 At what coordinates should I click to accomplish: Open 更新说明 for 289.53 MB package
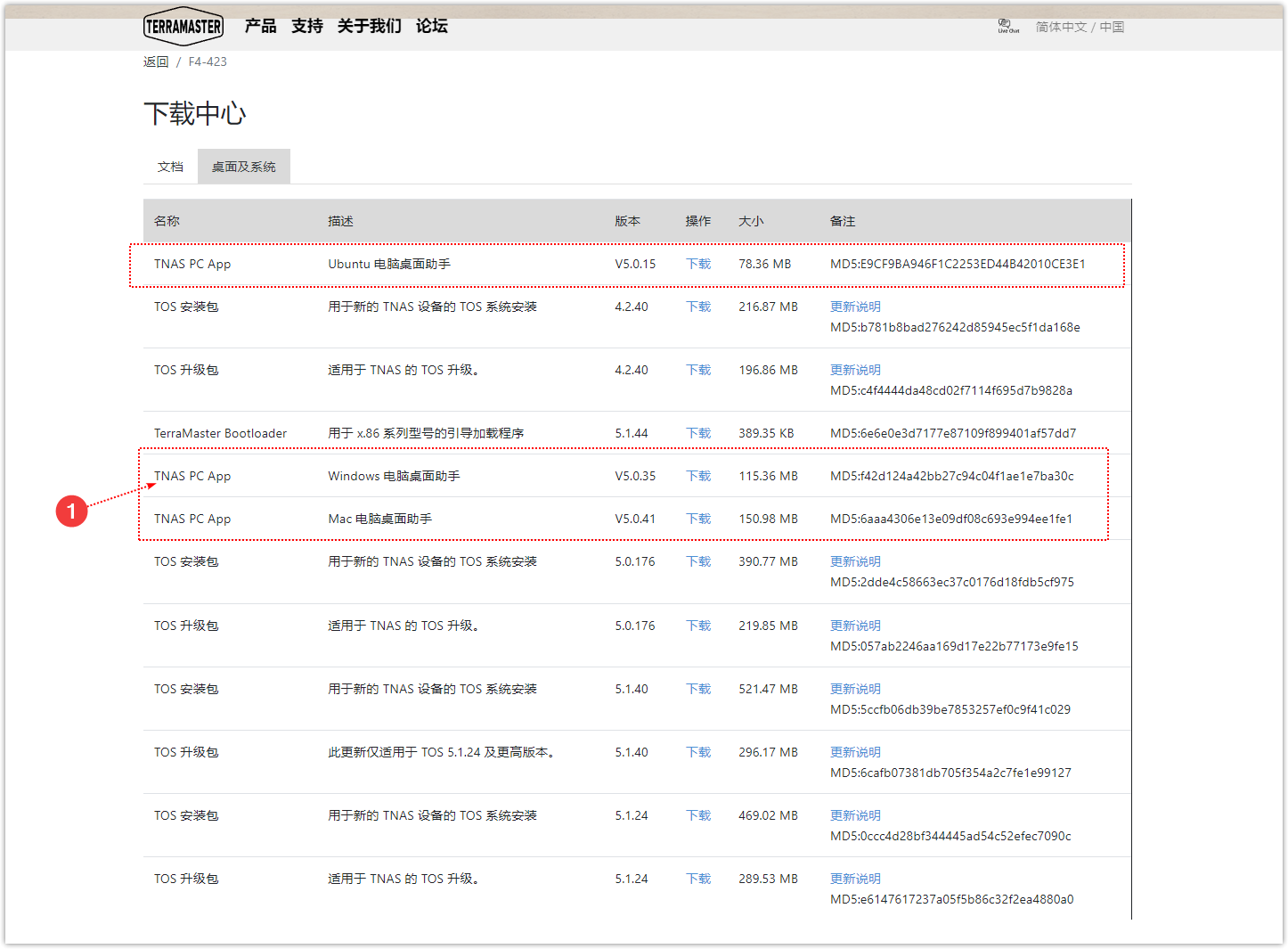coord(855,879)
